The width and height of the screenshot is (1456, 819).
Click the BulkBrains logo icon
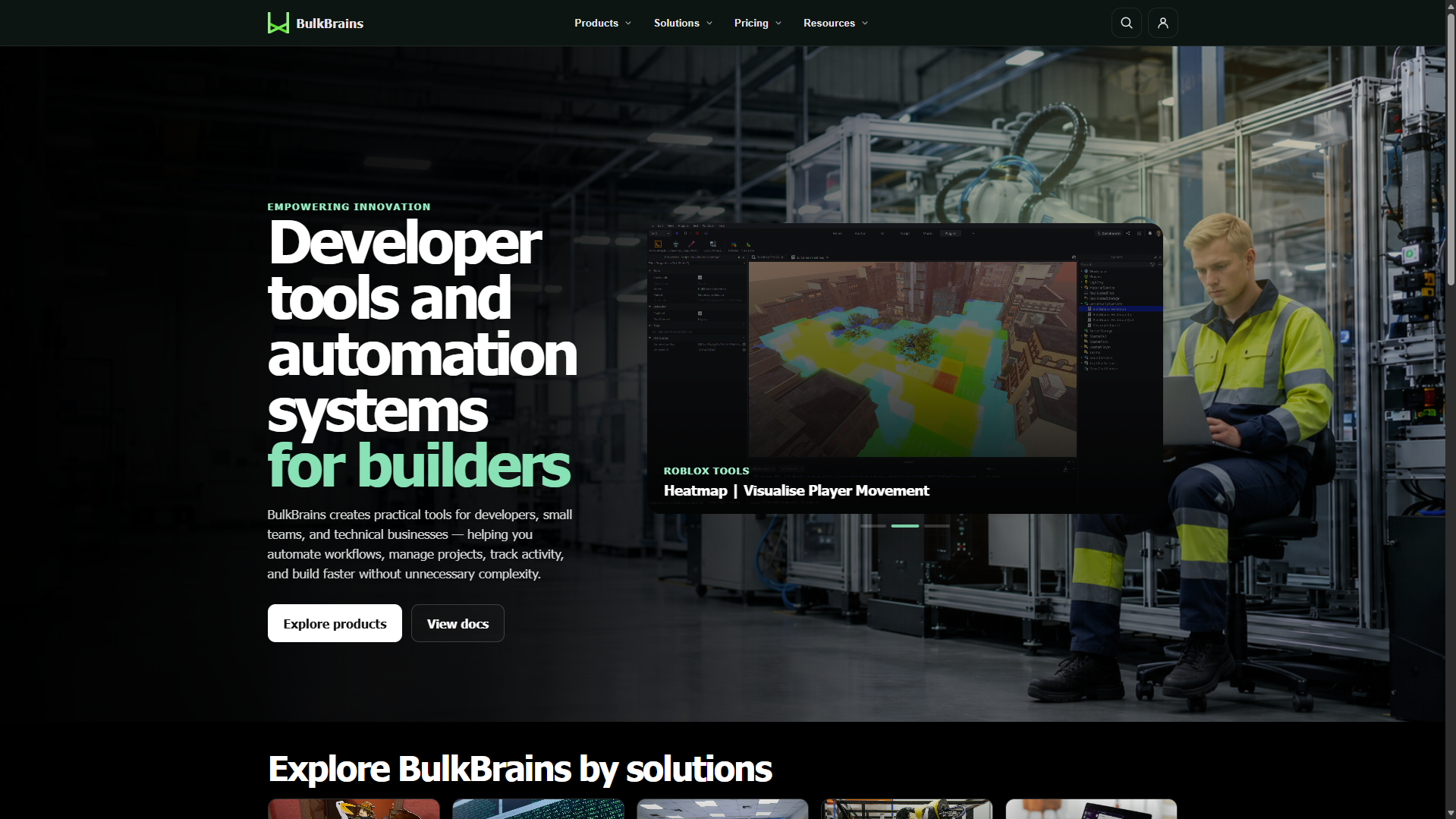278,23
